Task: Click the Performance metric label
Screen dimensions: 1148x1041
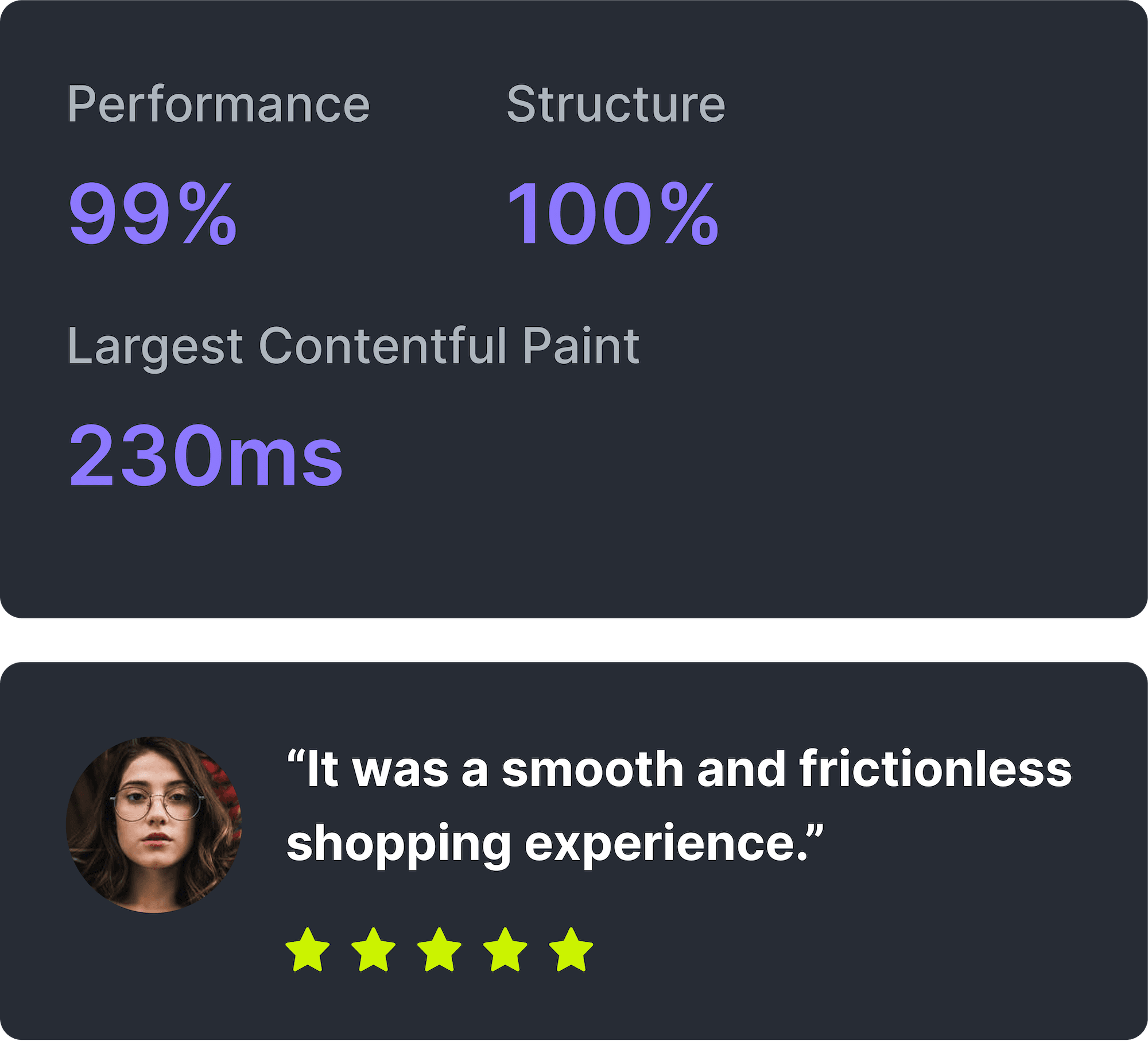Action: [218, 105]
